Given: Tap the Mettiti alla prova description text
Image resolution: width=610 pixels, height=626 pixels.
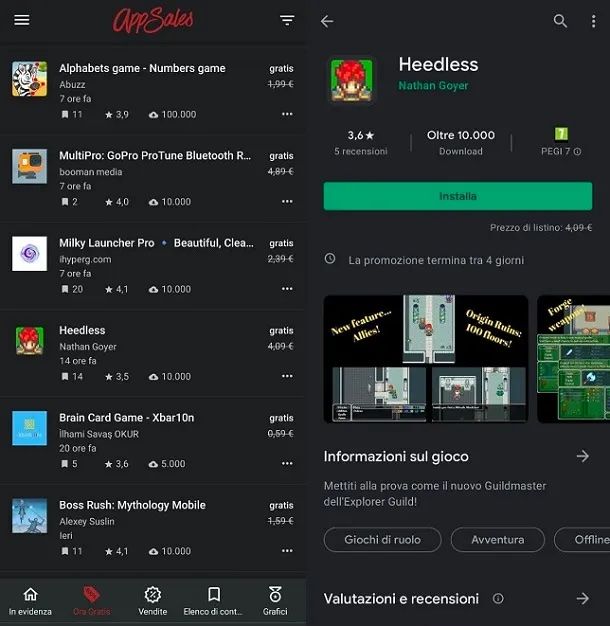Looking at the screenshot, I should click(435, 493).
